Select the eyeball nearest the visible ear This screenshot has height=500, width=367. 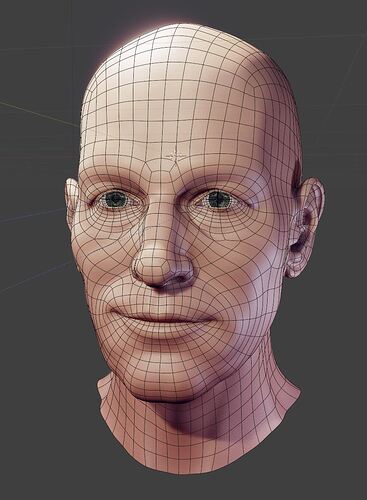(x=219, y=200)
